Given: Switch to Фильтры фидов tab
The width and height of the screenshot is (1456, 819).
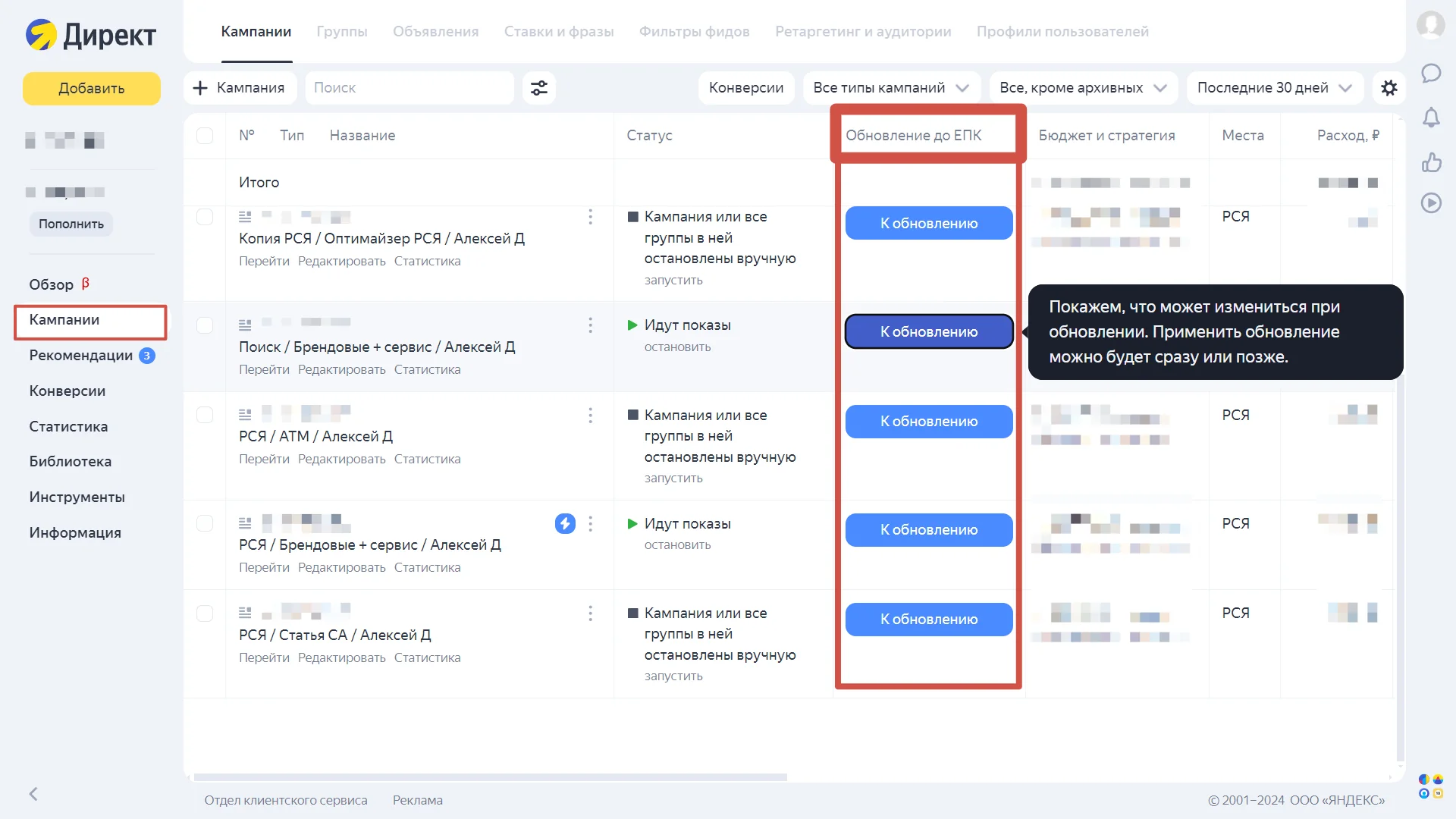Looking at the screenshot, I should [x=695, y=32].
